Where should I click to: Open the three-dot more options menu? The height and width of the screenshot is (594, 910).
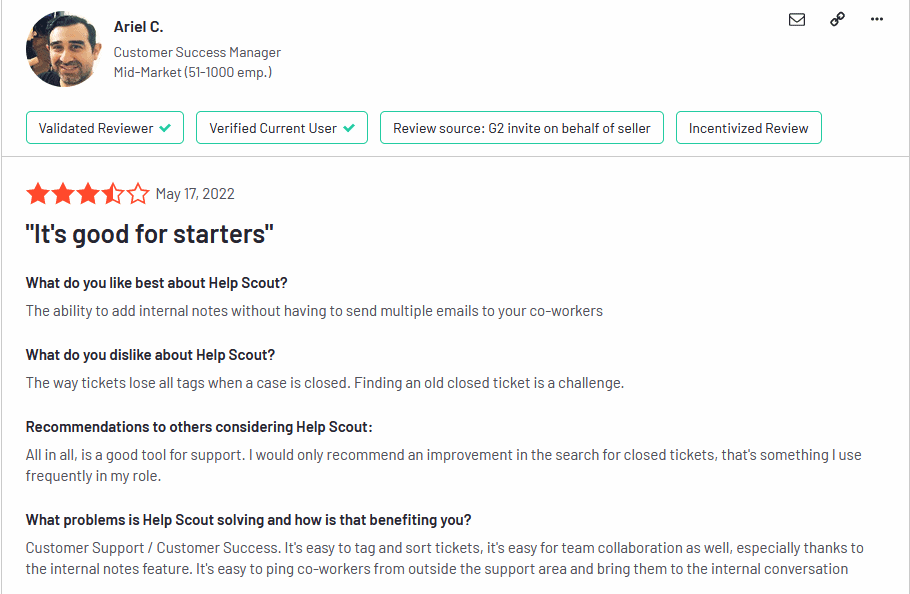[876, 19]
